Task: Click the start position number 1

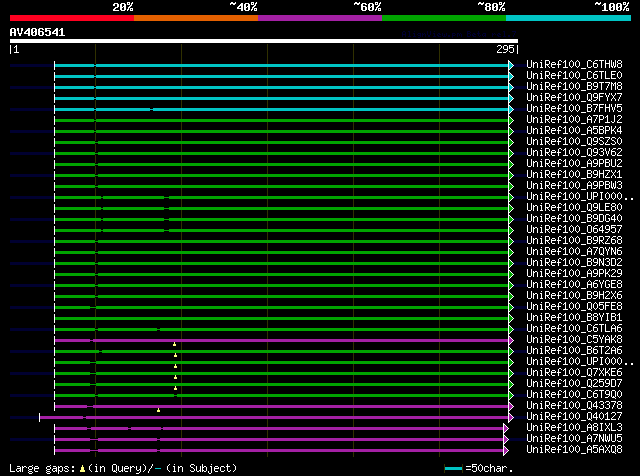Action: point(16,49)
